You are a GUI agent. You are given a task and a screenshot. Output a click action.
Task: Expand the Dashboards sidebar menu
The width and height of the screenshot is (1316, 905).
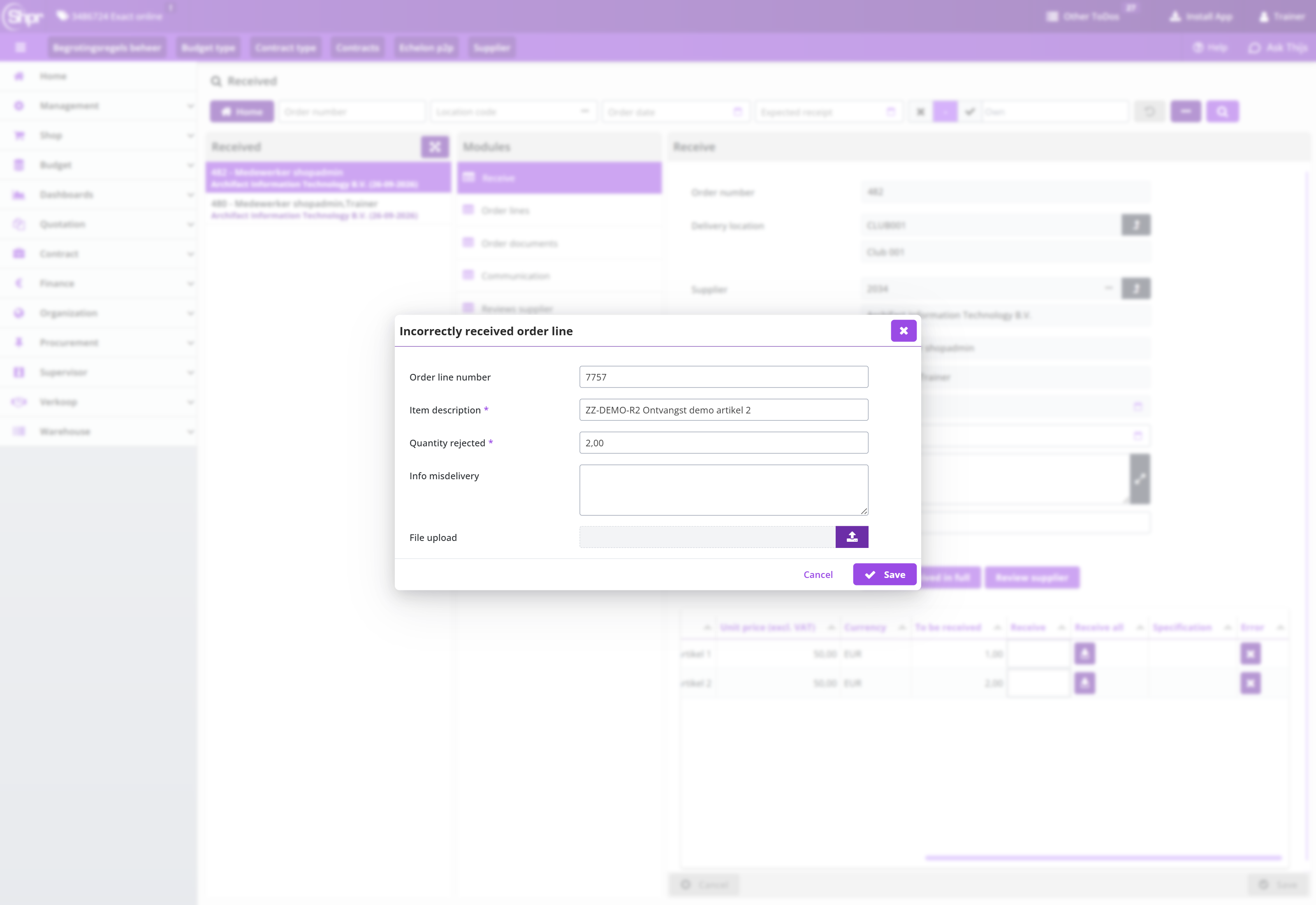pyautogui.click(x=99, y=195)
